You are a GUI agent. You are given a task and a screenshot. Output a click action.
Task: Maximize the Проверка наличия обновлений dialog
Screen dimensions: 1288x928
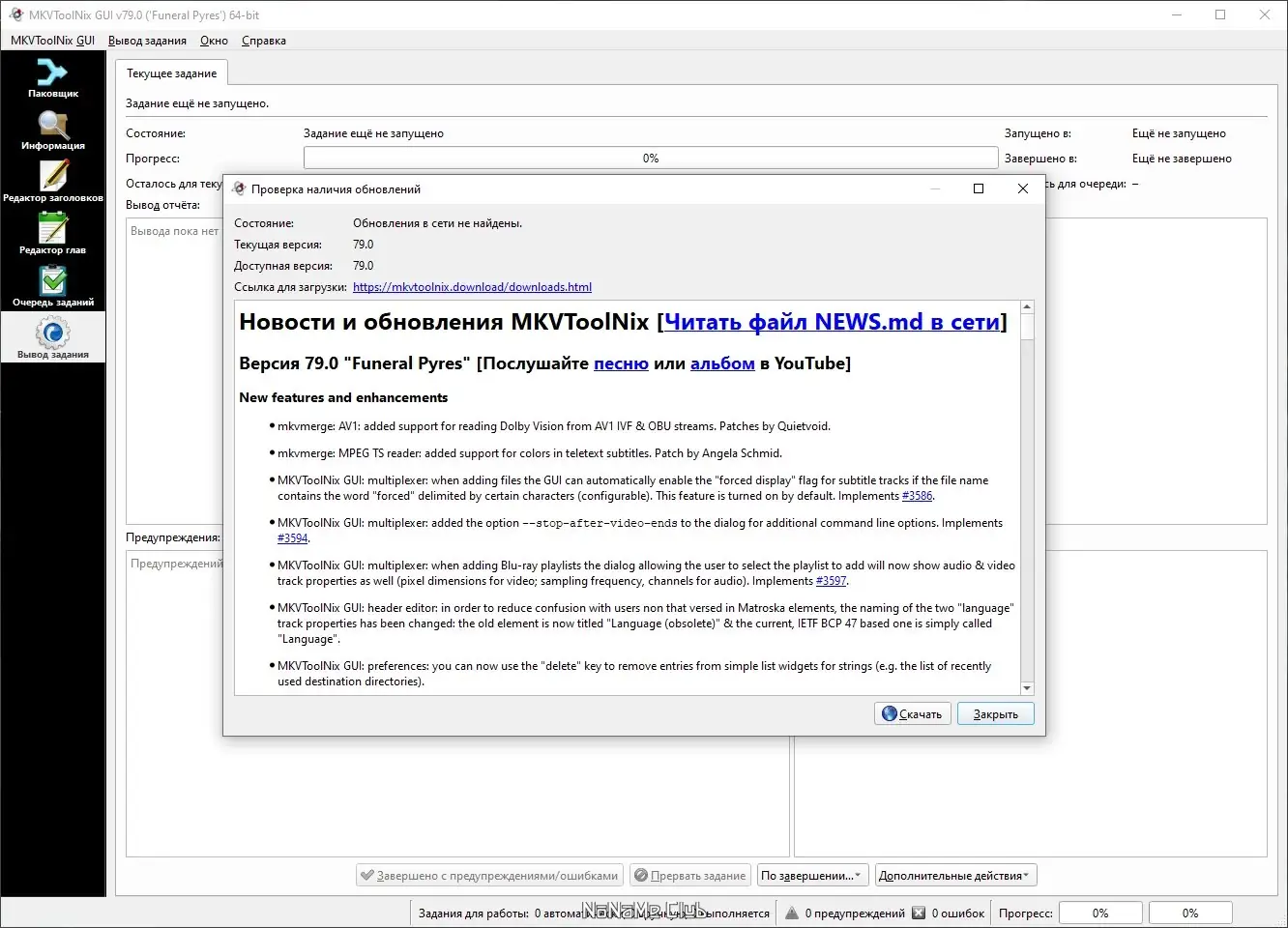click(x=979, y=188)
